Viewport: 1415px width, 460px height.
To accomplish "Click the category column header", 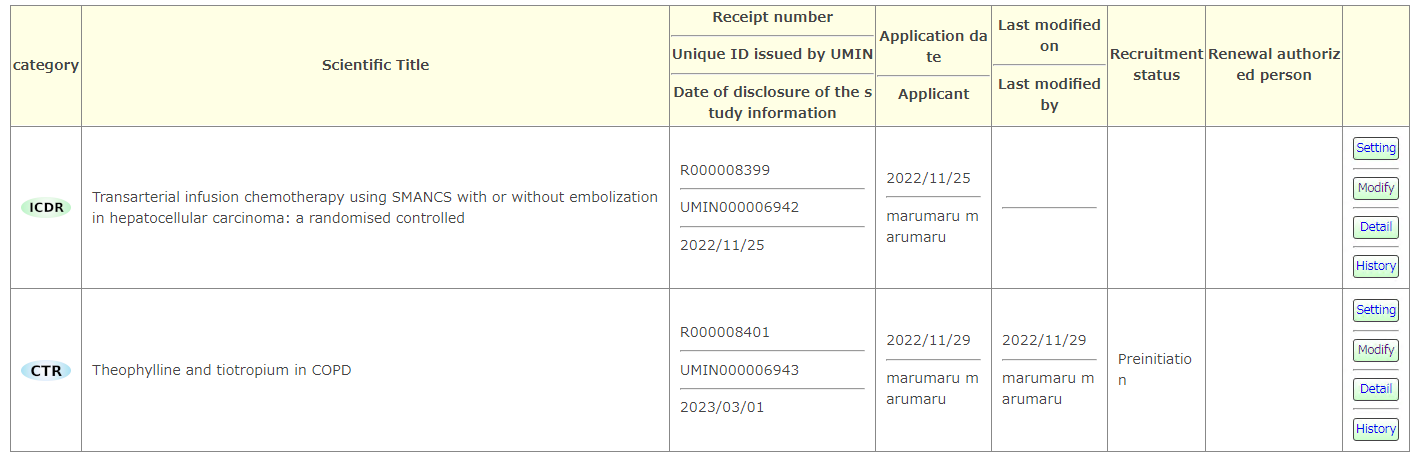I will pos(46,65).
